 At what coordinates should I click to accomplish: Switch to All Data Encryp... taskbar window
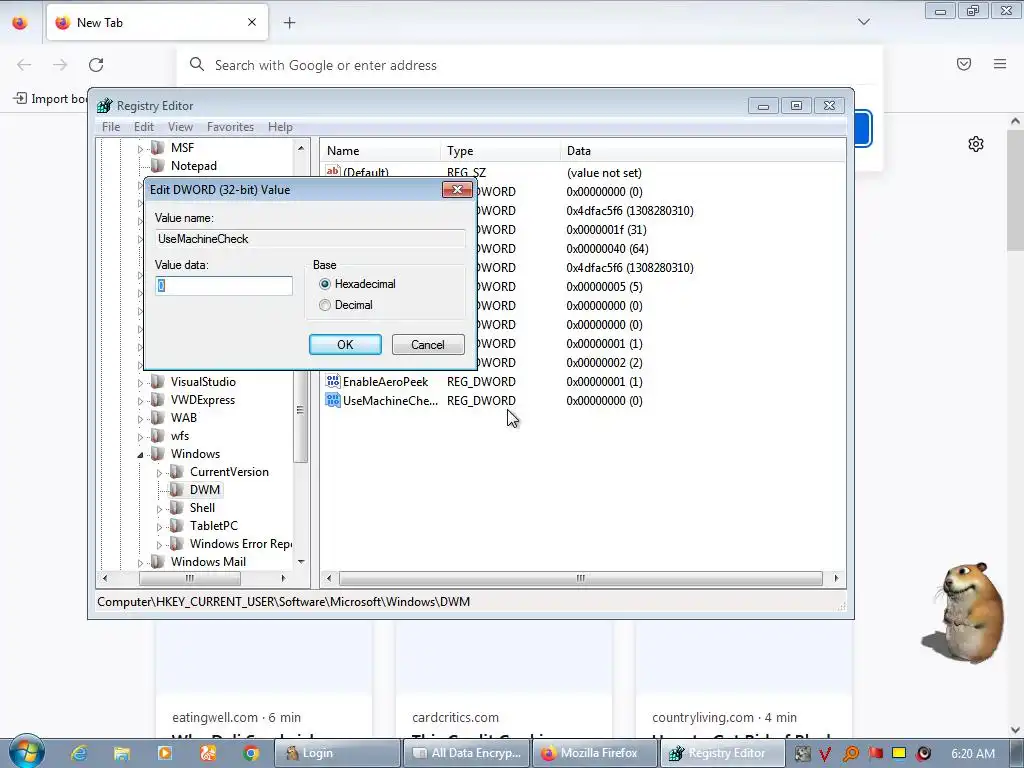(467, 753)
